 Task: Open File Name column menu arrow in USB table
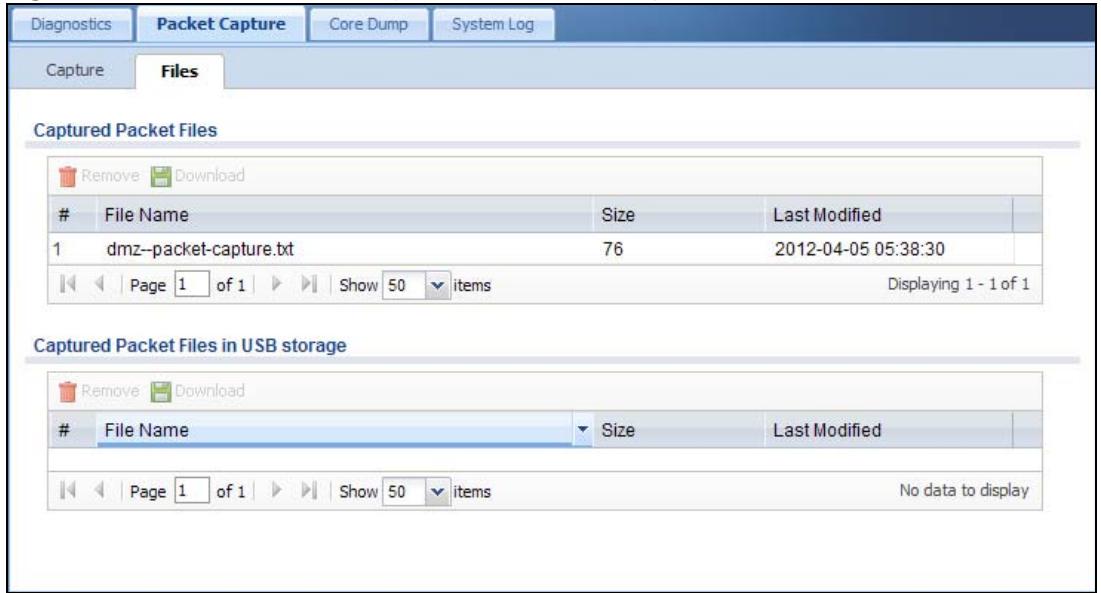point(583,429)
